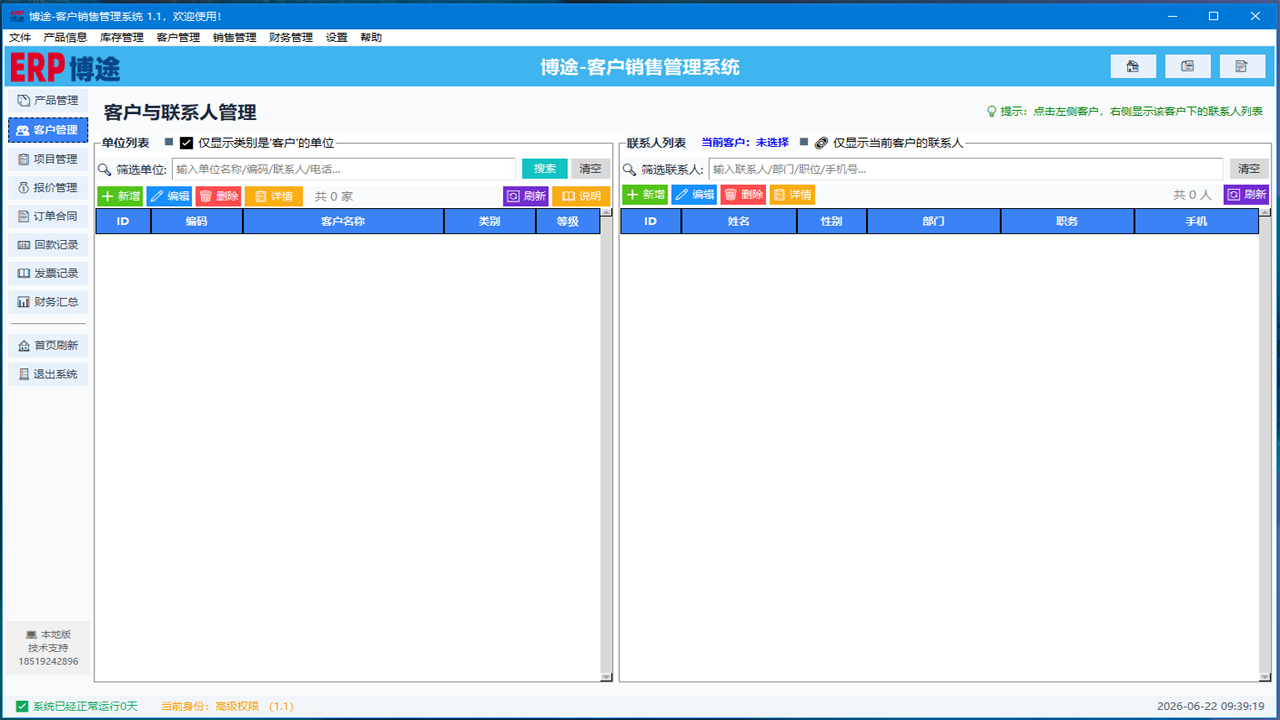The image size is (1280, 720).
Task: Select 客户管理 in the sidebar
Action: click(x=48, y=130)
